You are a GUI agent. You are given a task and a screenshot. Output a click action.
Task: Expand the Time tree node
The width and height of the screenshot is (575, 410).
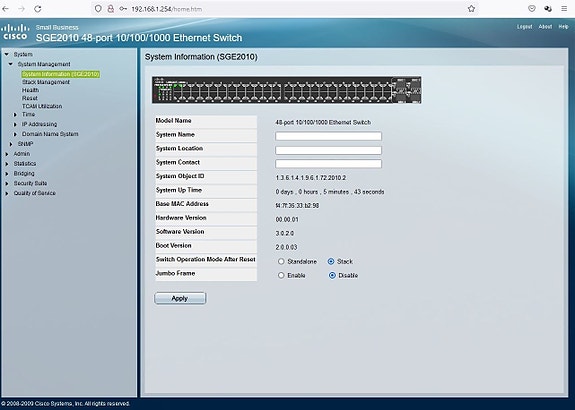[15, 115]
